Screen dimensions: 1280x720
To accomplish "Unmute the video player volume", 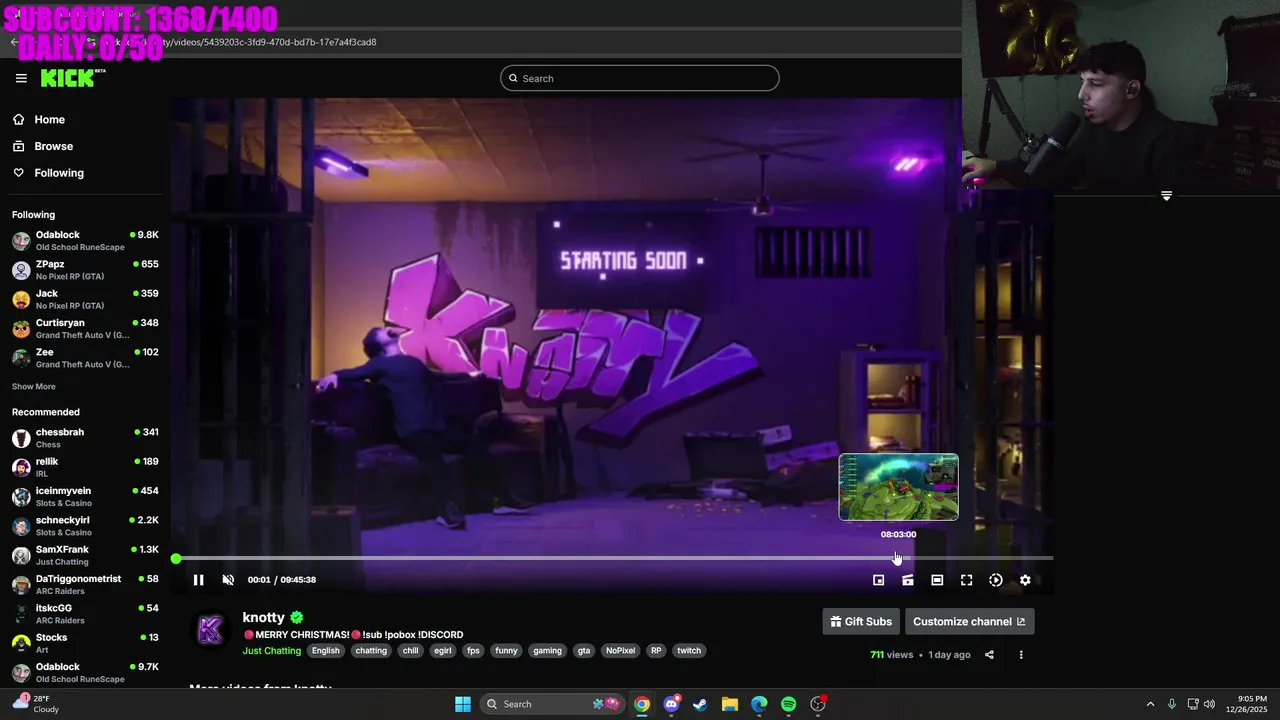I will point(228,580).
